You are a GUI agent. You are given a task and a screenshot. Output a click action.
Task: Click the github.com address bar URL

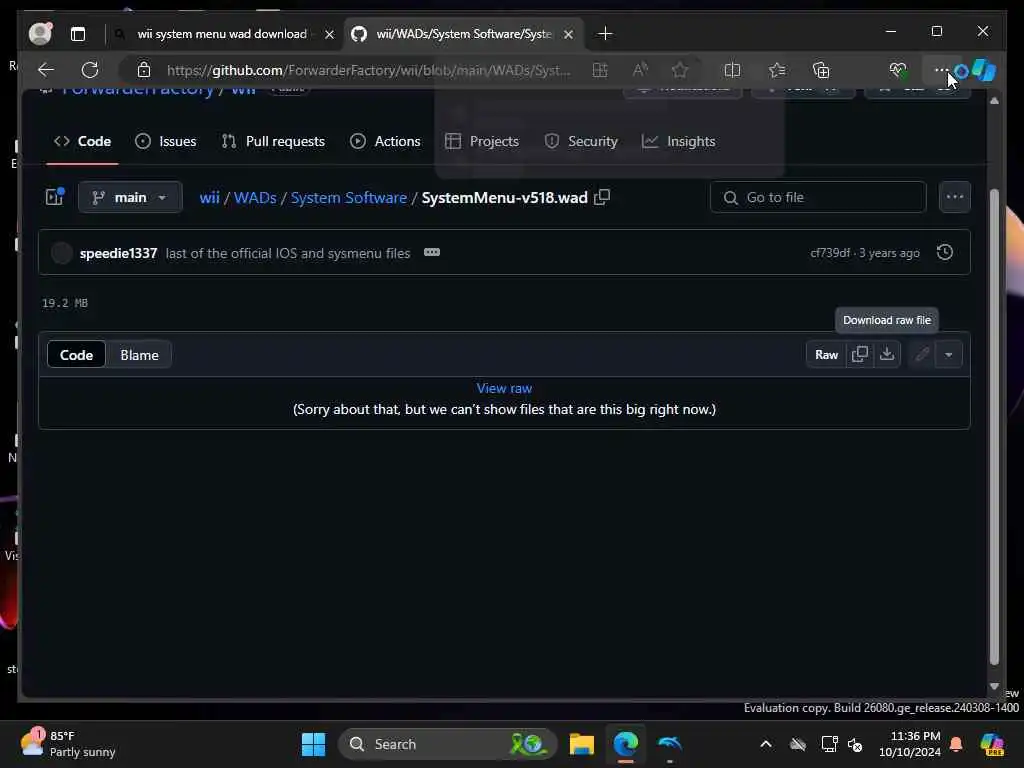click(368, 70)
